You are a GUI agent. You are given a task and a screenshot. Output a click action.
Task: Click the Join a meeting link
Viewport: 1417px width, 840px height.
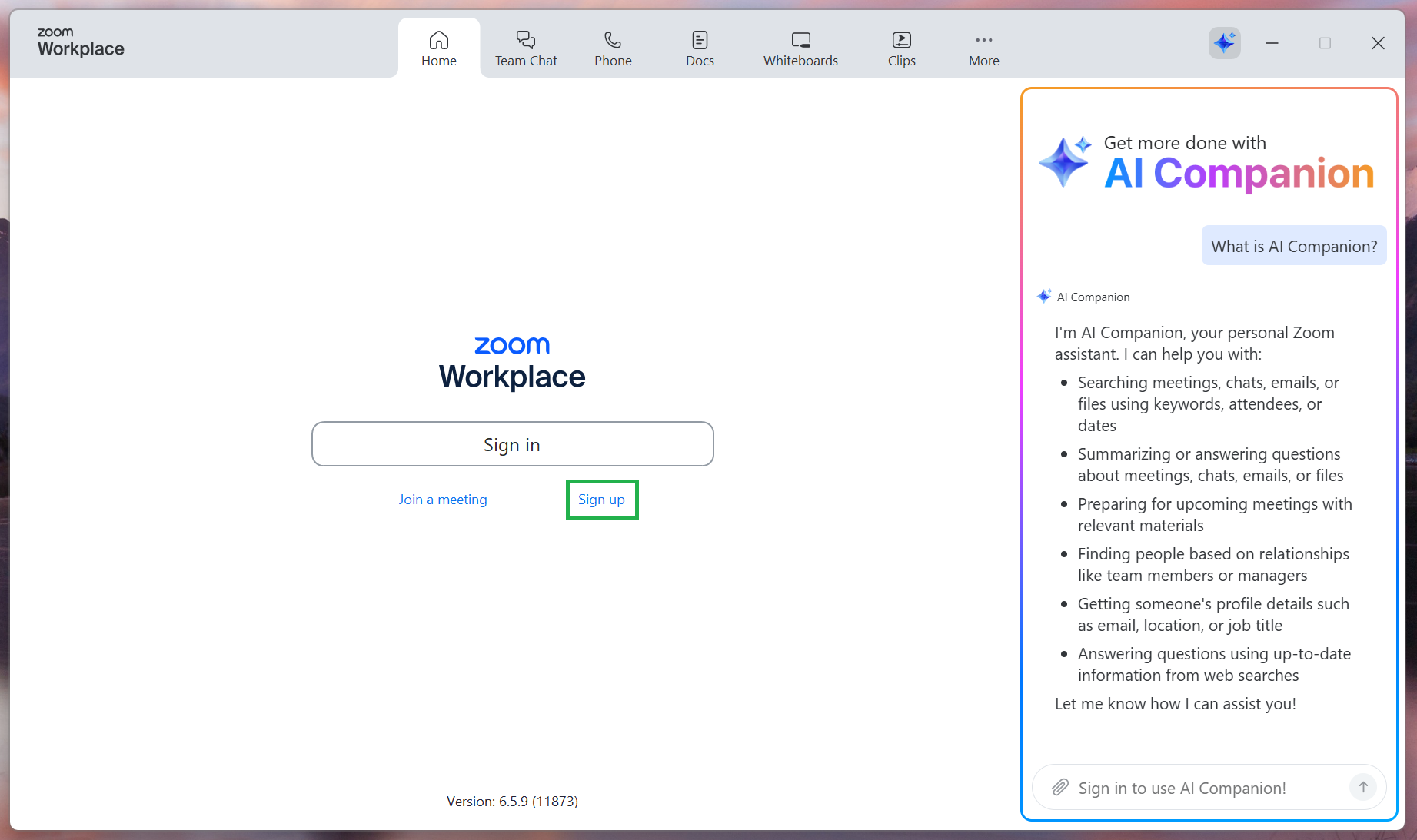[443, 500]
